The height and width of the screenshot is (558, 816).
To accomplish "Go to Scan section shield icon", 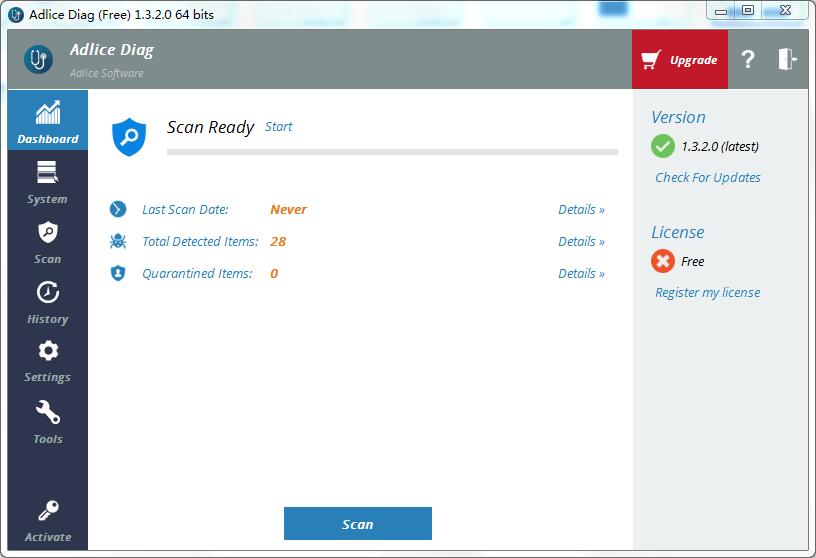I will [x=48, y=232].
